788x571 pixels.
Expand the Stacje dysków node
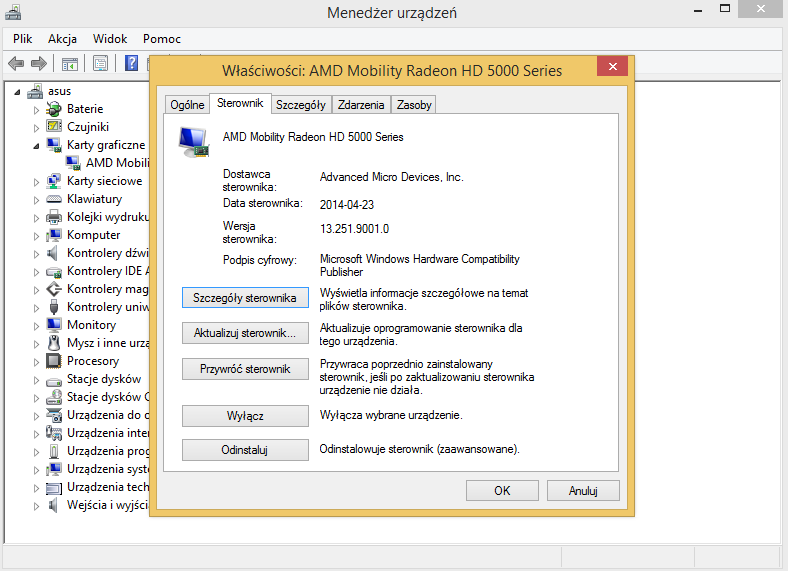pyautogui.click(x=37, y=379)
